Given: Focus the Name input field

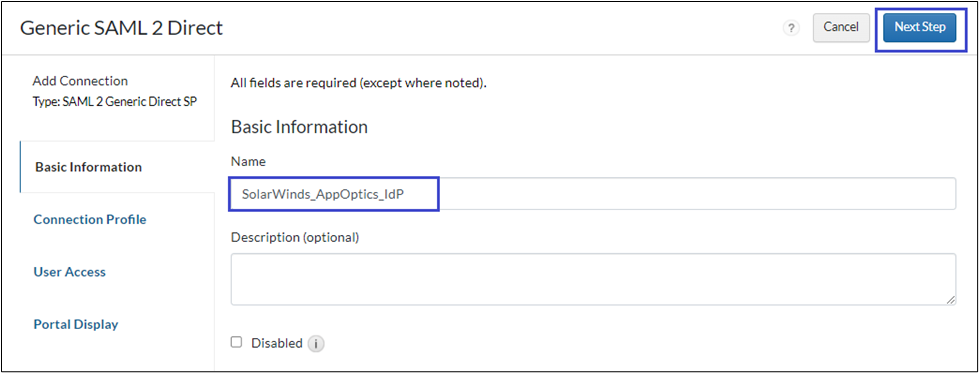Looking at the screenshot, I should (593, 194).
